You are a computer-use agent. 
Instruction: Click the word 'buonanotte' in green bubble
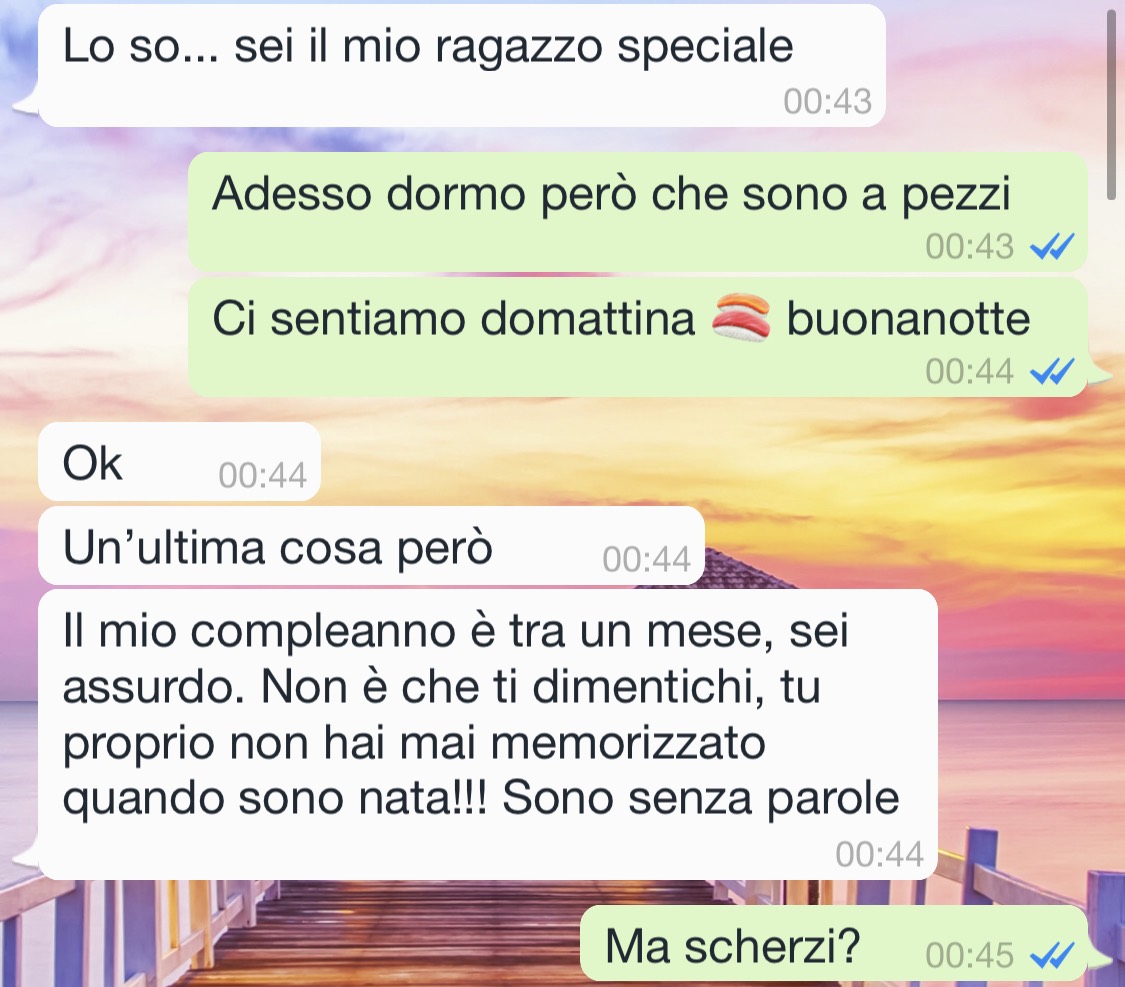click(908, 318)
